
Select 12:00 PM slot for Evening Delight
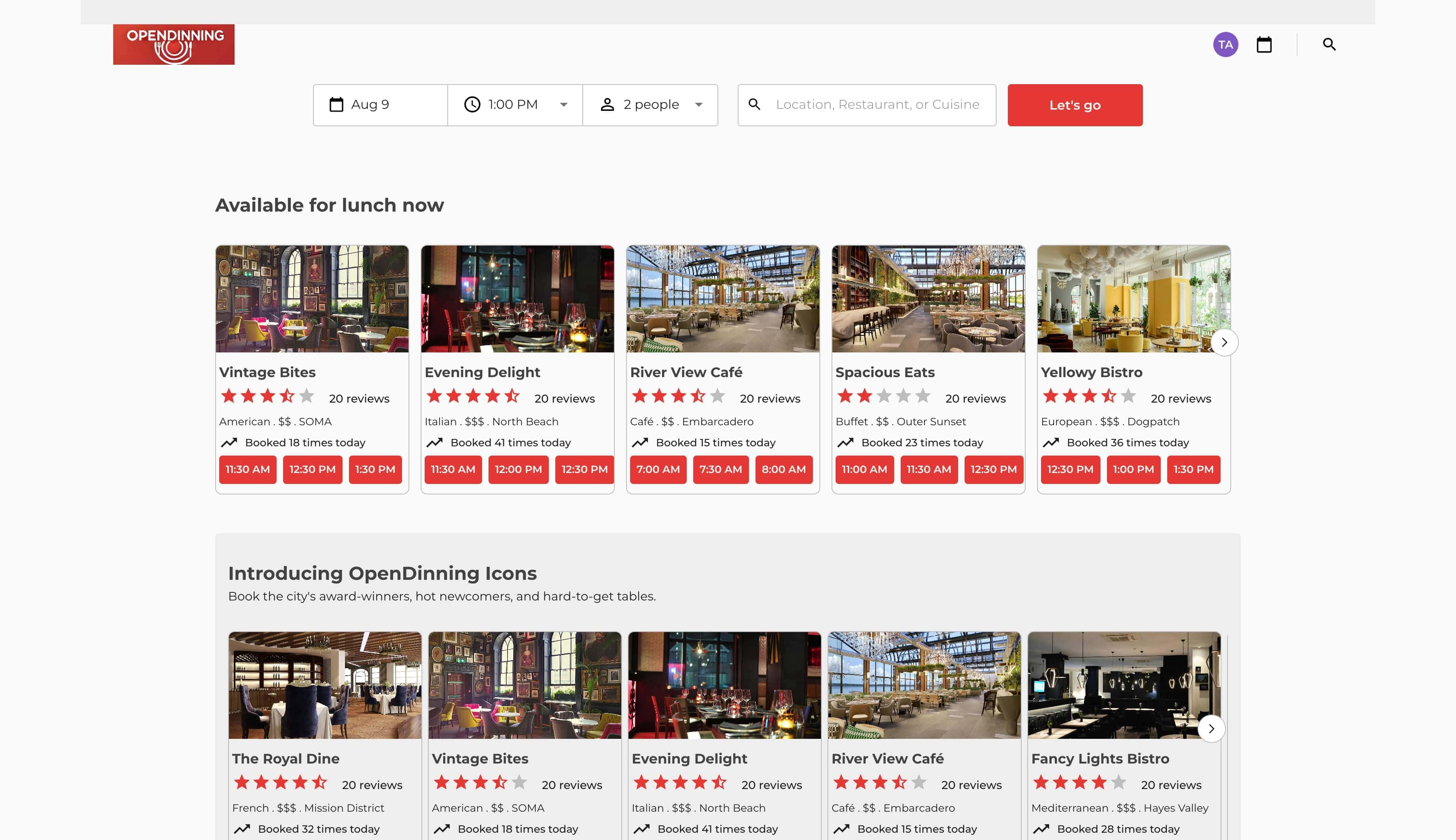tap(518, 469)
